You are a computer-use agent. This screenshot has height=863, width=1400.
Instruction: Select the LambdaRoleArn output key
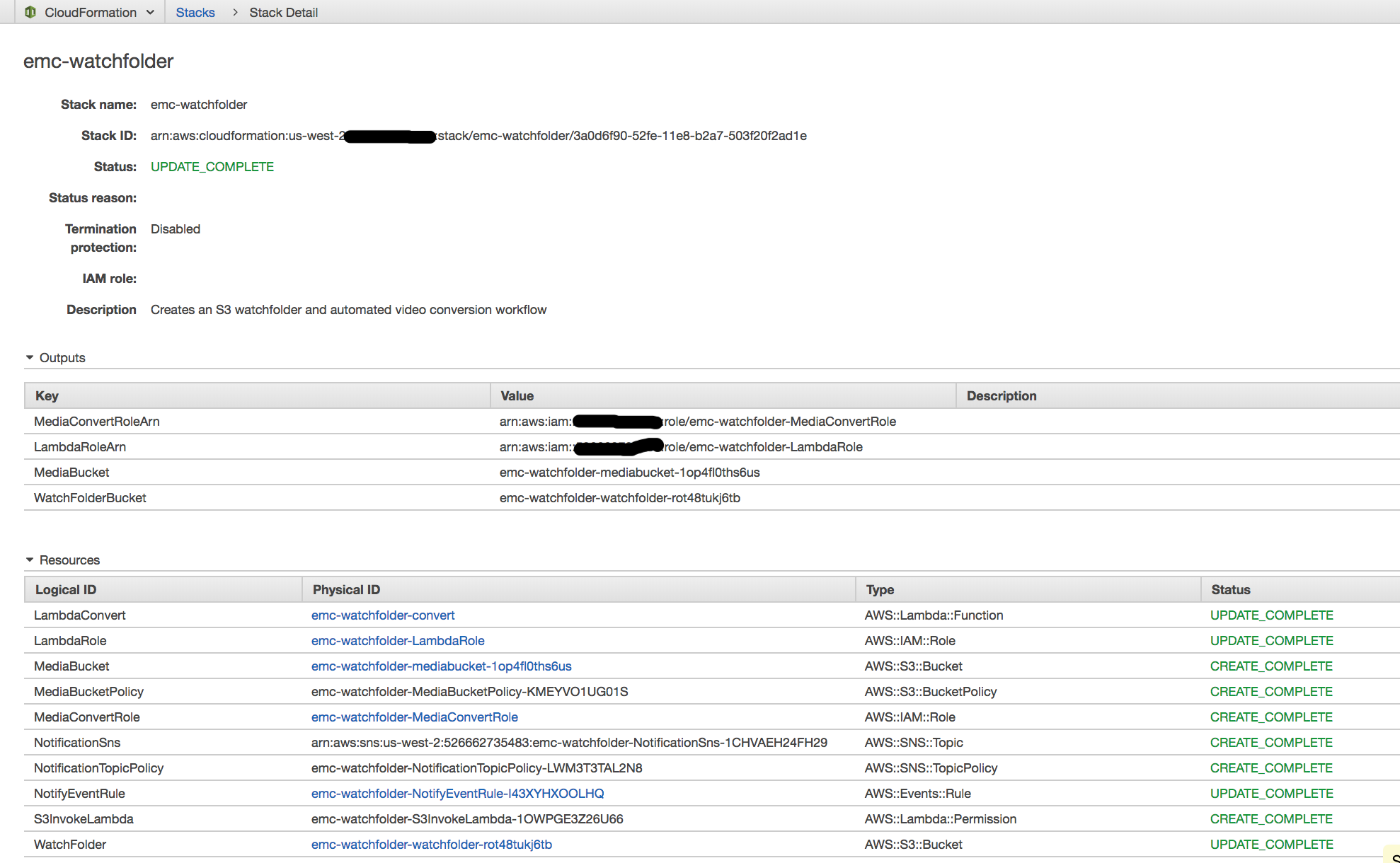(x=80, y=447)
